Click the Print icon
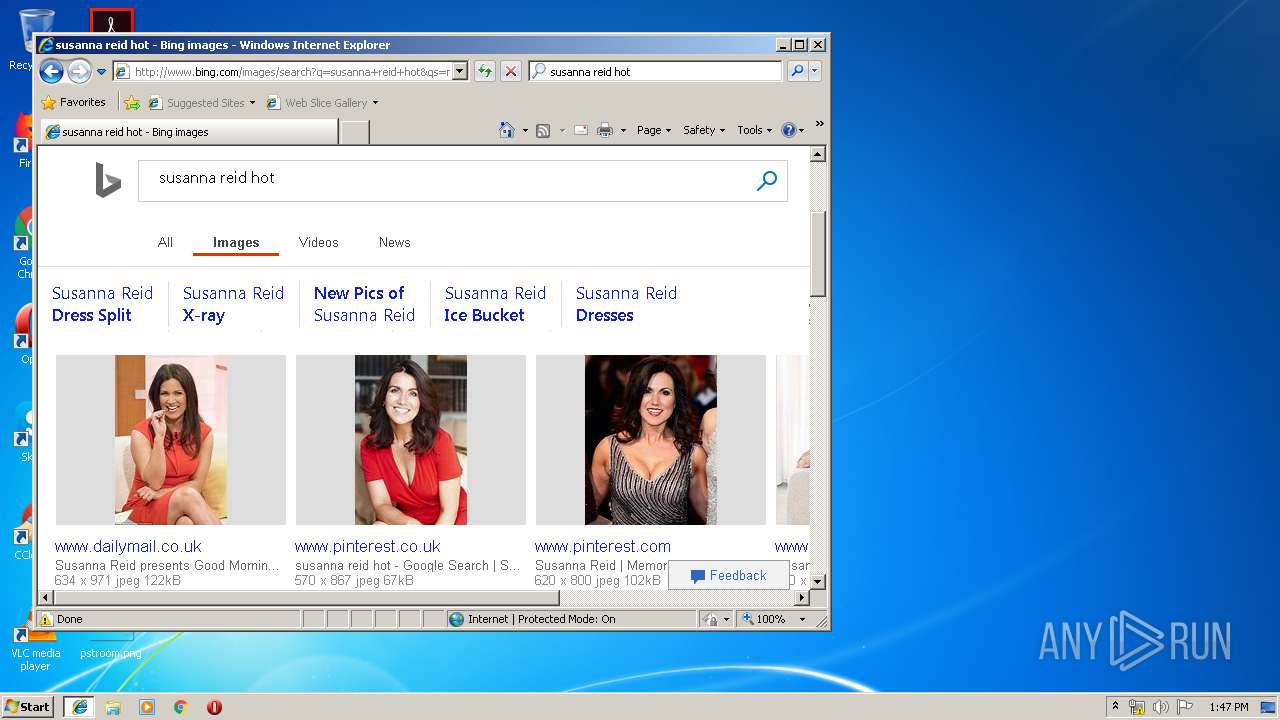 [605, 130]
